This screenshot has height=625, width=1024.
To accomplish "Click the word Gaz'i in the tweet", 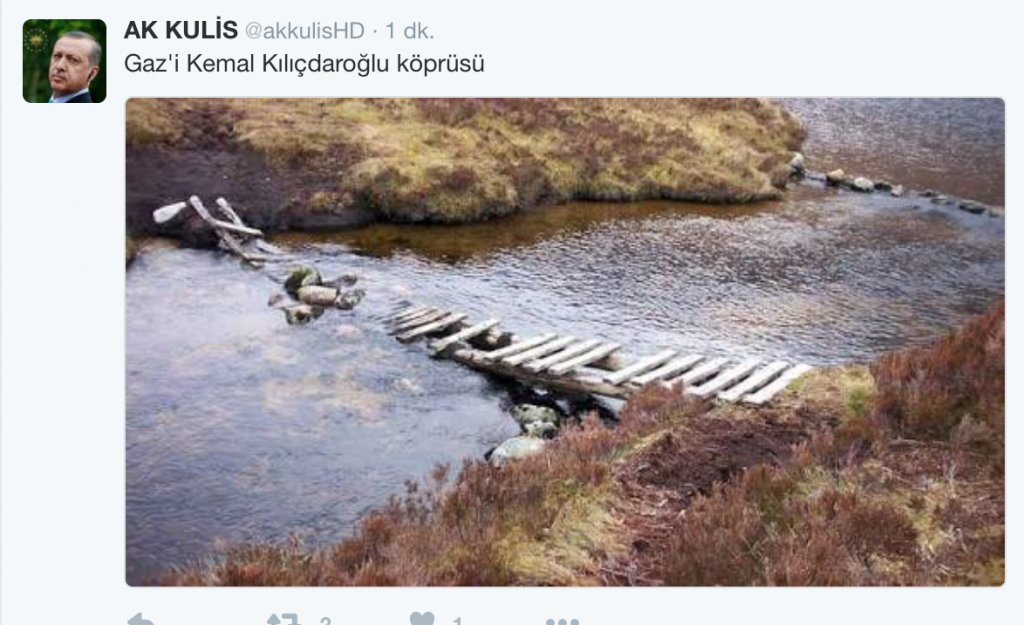I will click(152, 63).
